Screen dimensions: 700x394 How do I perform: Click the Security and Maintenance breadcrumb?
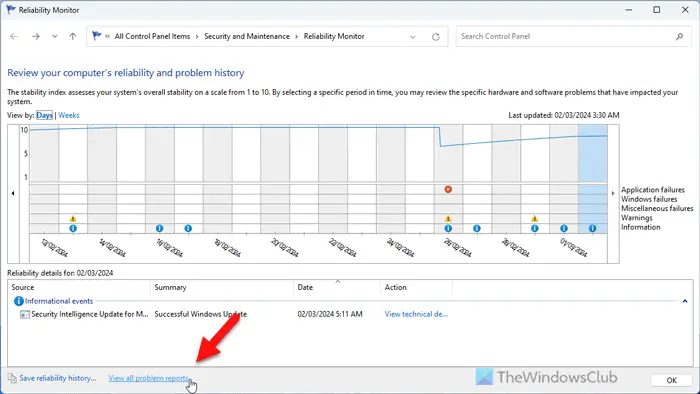click(x=247, y=36)
